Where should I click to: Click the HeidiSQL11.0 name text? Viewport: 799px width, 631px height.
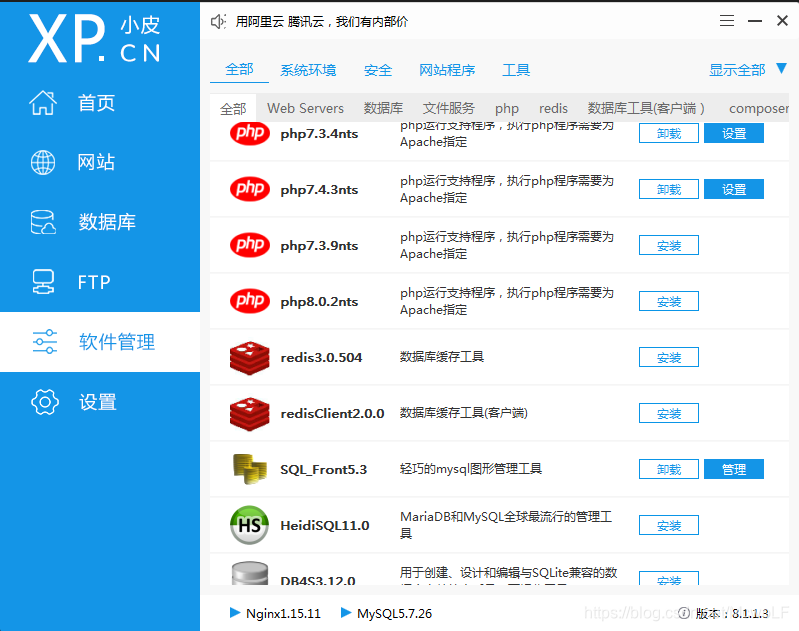tap(325, 525)
